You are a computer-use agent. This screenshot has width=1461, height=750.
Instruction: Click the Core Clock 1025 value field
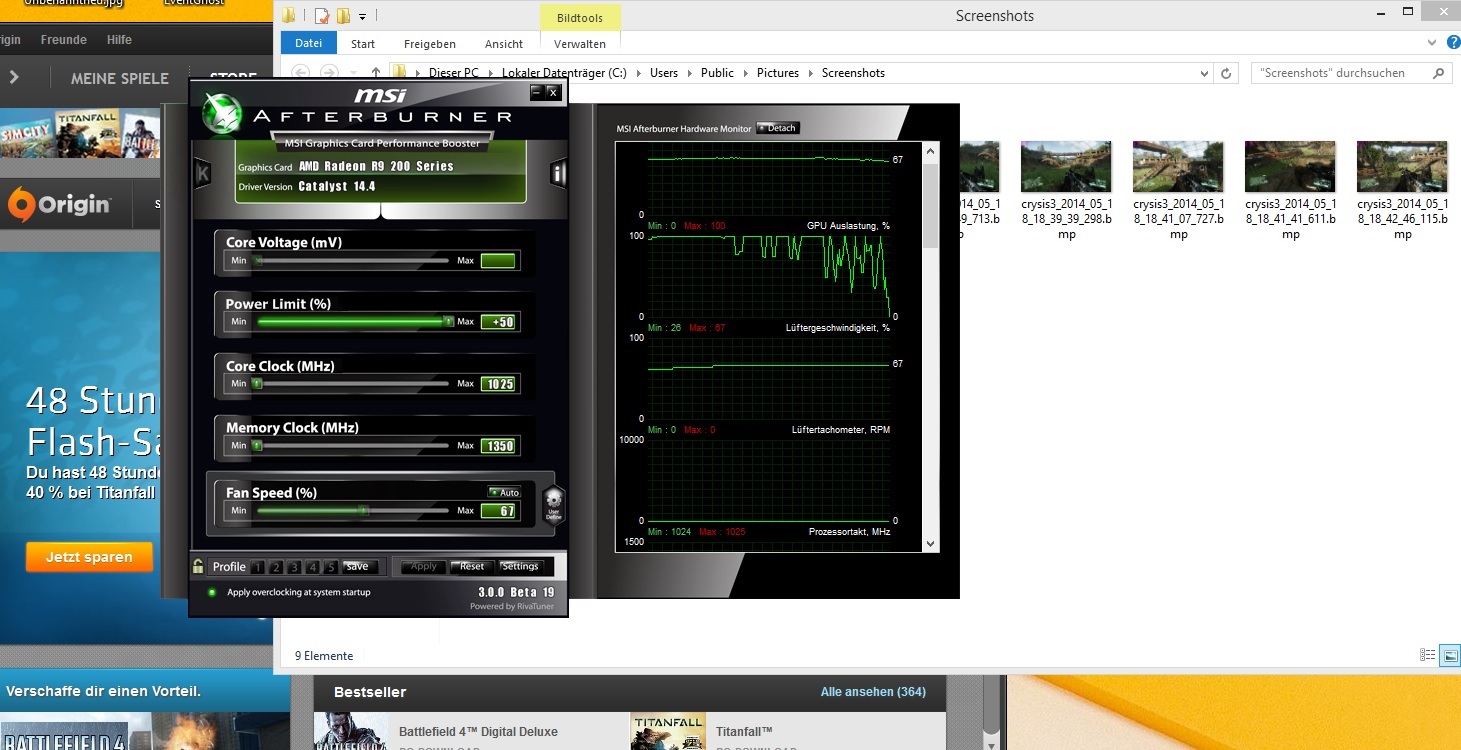tap(498, 384)
